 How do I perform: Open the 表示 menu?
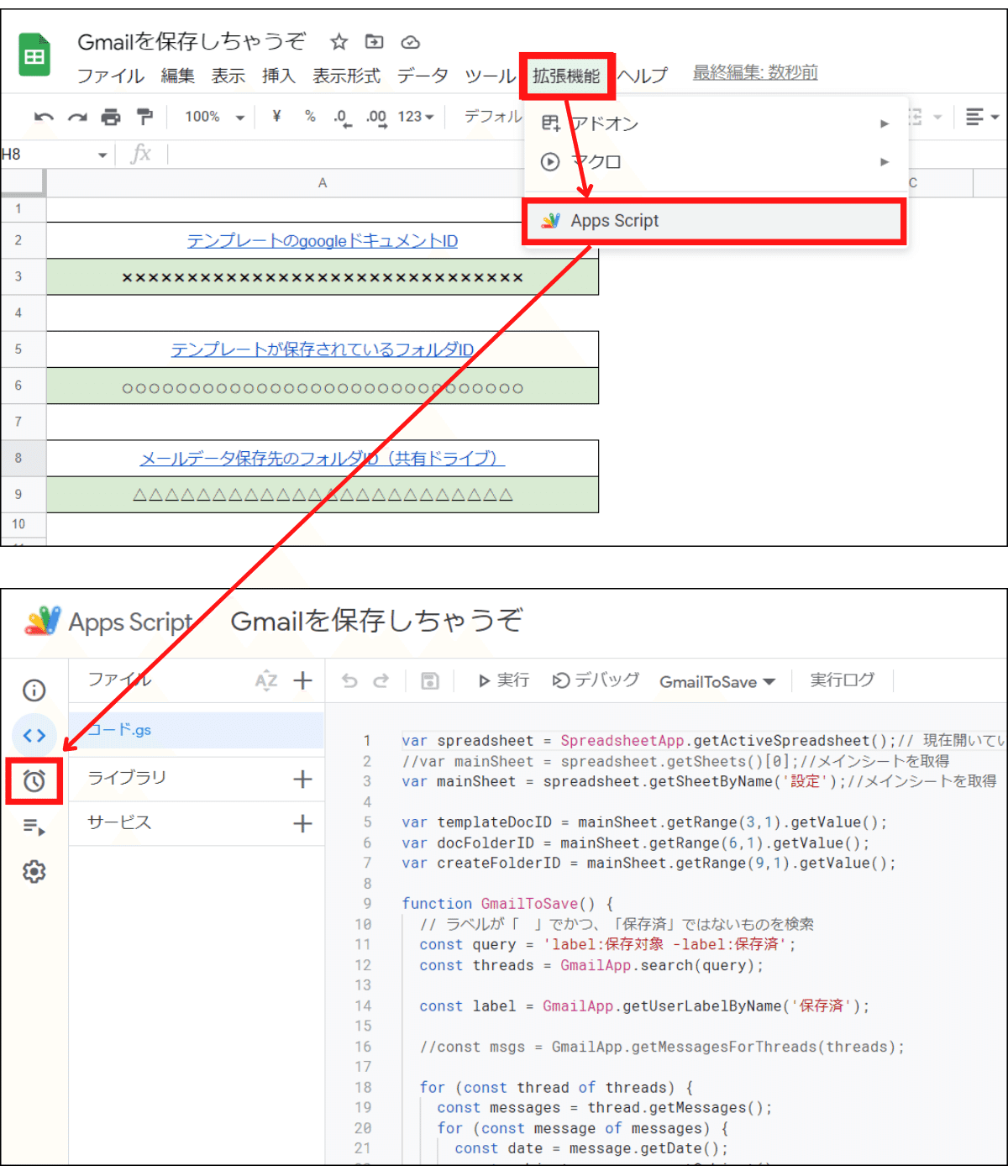click(x=228, y=76)
